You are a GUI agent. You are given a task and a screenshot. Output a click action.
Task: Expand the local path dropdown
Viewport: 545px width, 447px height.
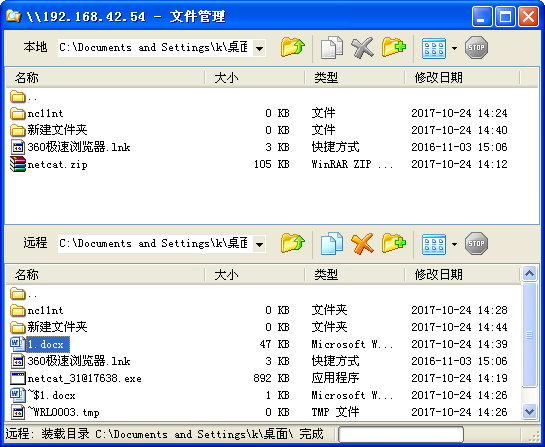[x=259, y=48]
